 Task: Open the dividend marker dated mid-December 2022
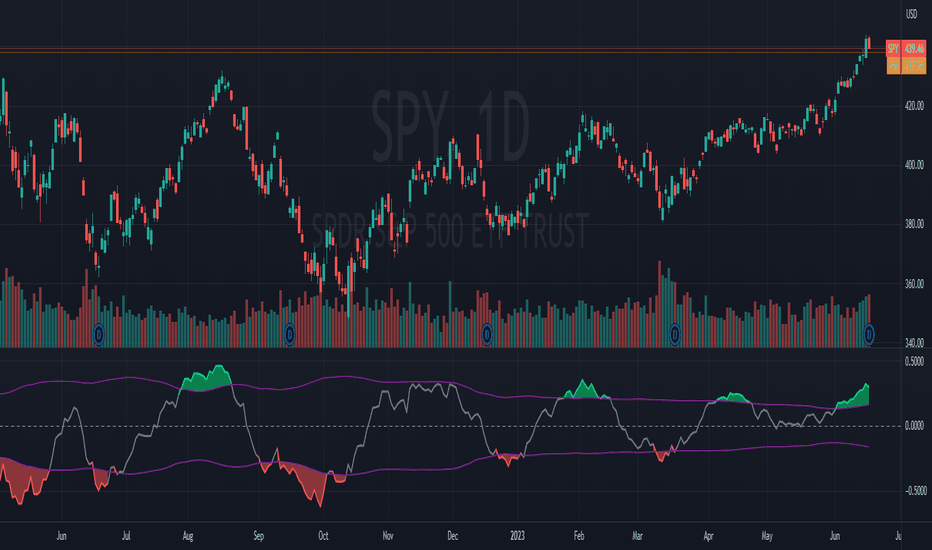[487, 334]
